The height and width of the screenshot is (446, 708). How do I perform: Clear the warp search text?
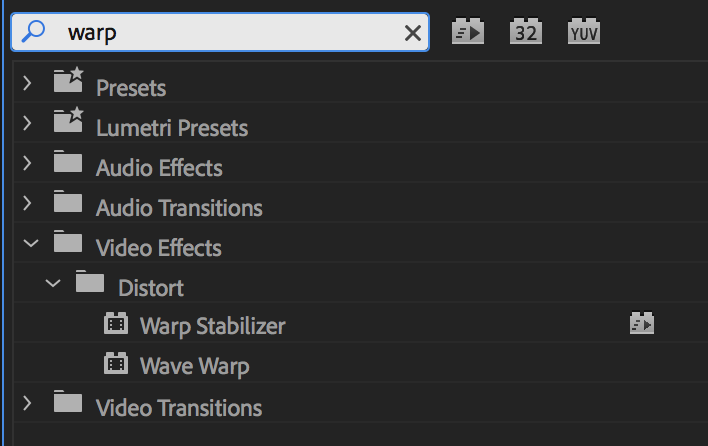pos(412,33)
